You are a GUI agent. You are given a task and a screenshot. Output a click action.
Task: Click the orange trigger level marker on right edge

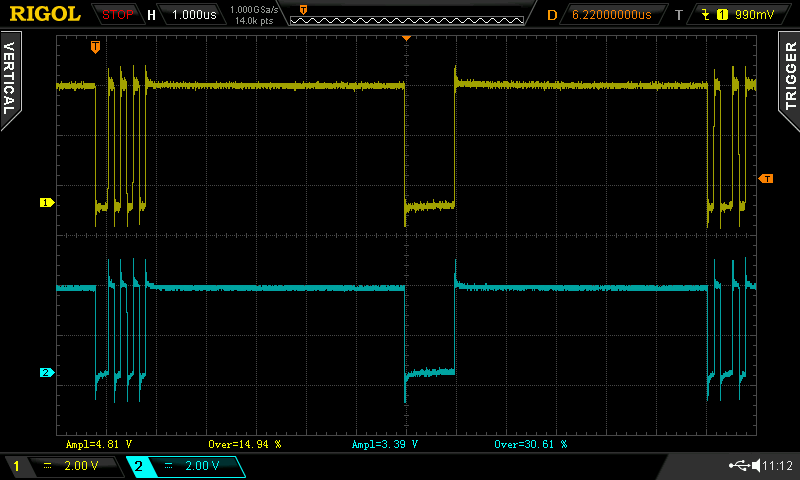coord(766,179)
